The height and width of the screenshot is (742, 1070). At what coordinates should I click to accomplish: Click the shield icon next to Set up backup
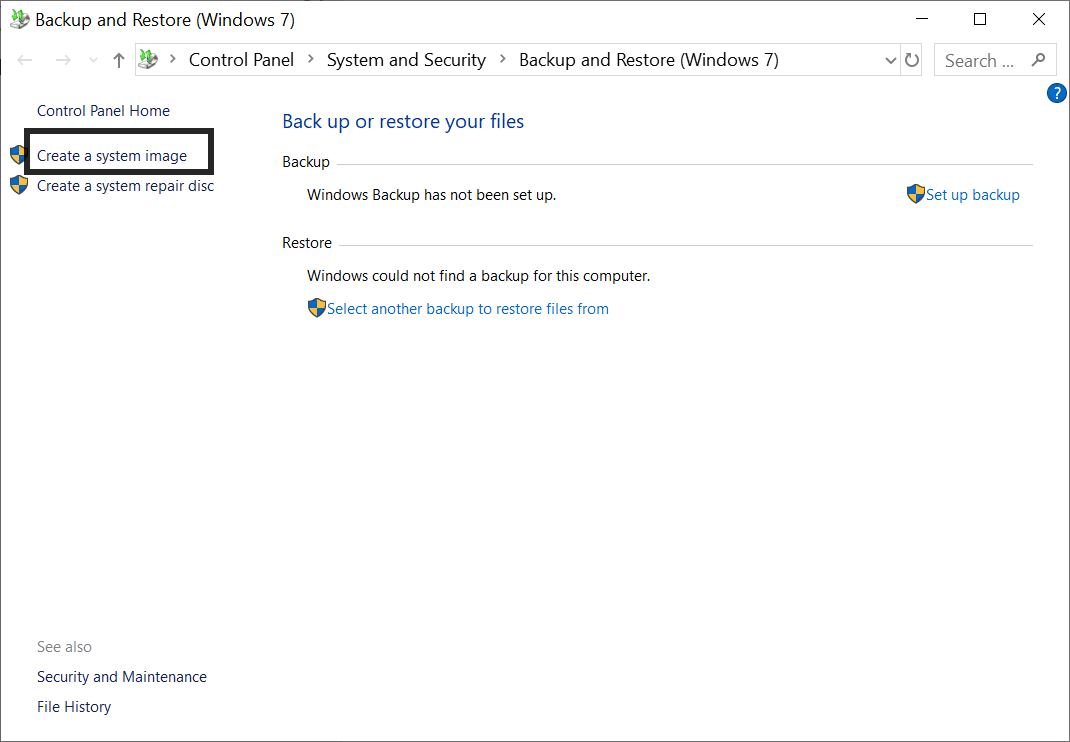pyautogui.click(x=914, y=194)
